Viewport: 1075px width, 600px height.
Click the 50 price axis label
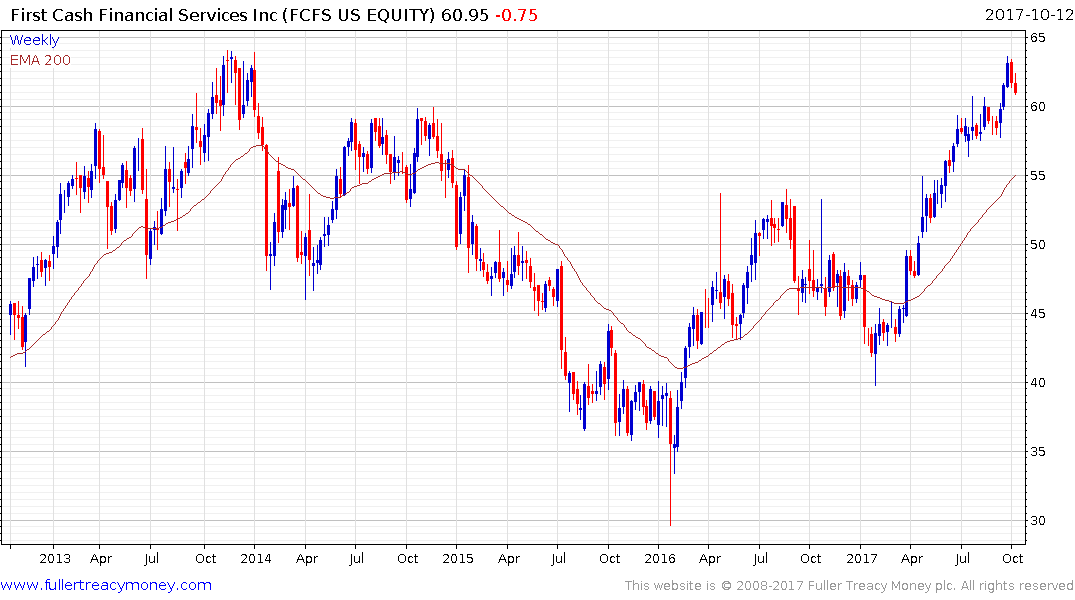coord(1038,245)
